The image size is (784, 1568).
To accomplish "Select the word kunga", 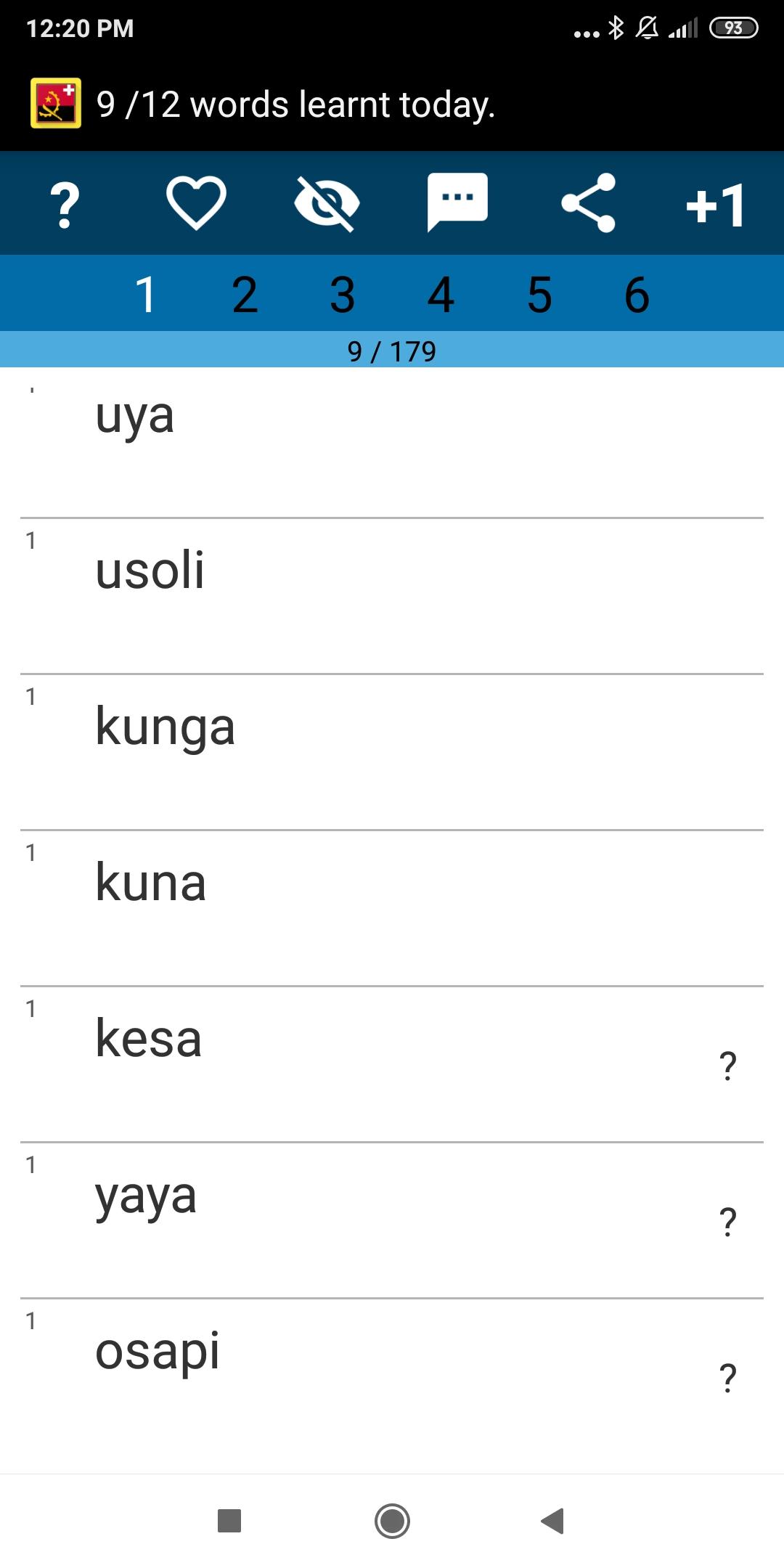I will pos(166,727).
